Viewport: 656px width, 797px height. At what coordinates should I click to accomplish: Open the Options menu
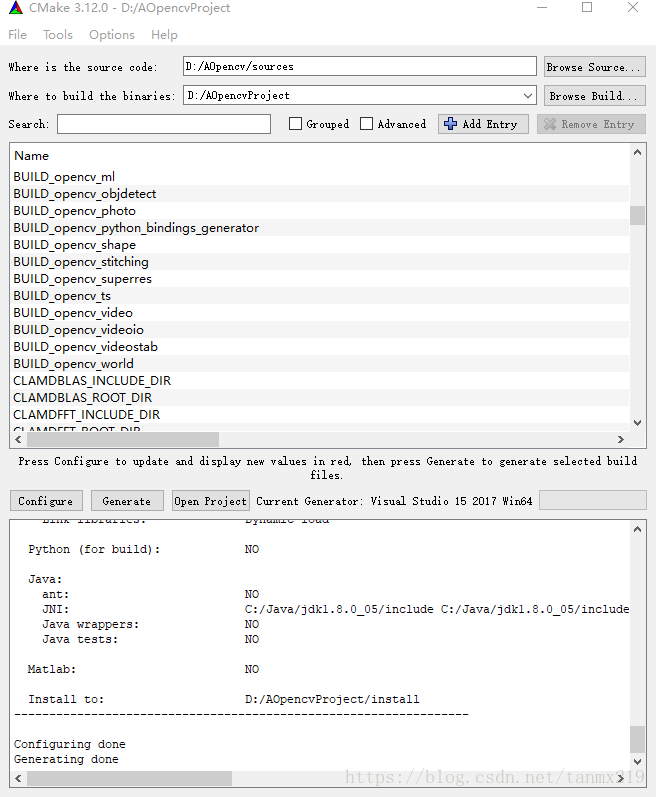tap(112, 35)
